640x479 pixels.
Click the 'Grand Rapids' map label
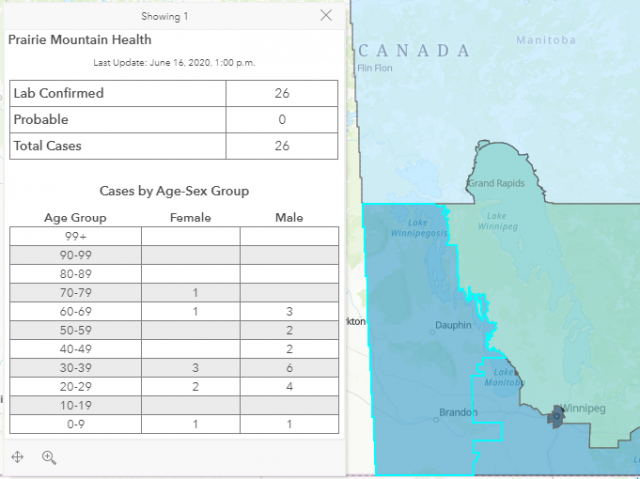coord(496,183)
